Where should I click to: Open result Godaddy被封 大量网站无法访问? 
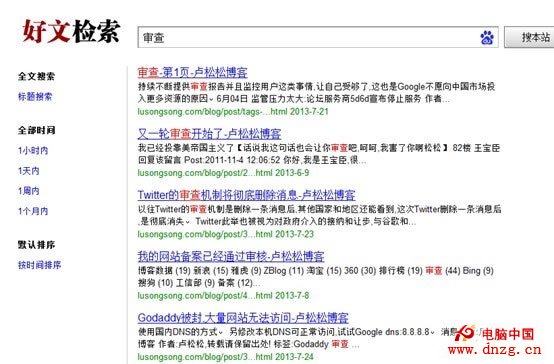(243, 318)
